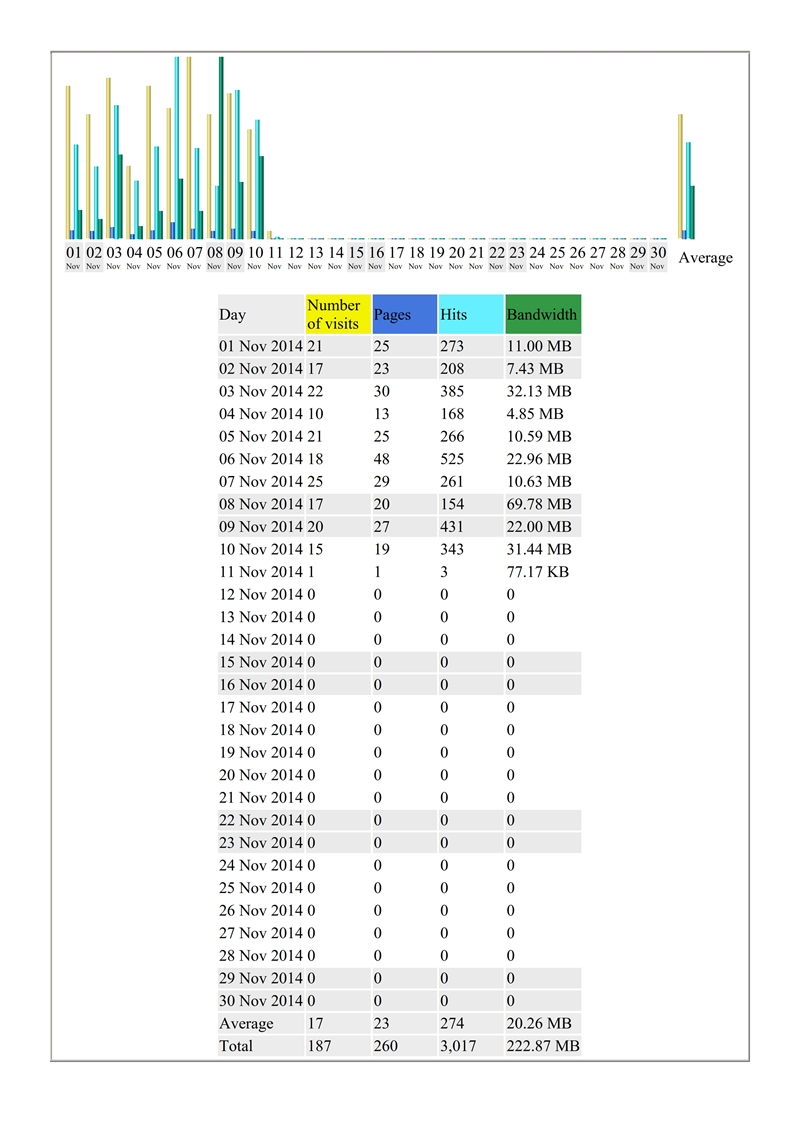Click the 08 Nov tall green bandwidth bar
The width and height of the screenshot is (800, 1132).
pyautogui.click(x=221, y=148)
